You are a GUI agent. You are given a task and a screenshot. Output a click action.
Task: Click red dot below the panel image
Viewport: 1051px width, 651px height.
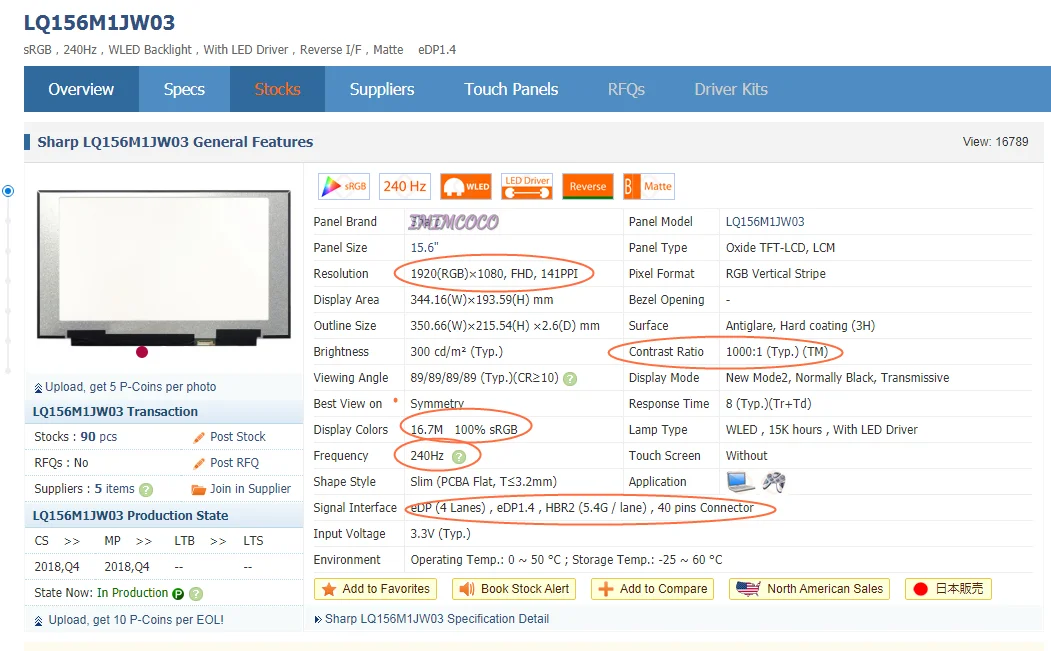(142, 352)
